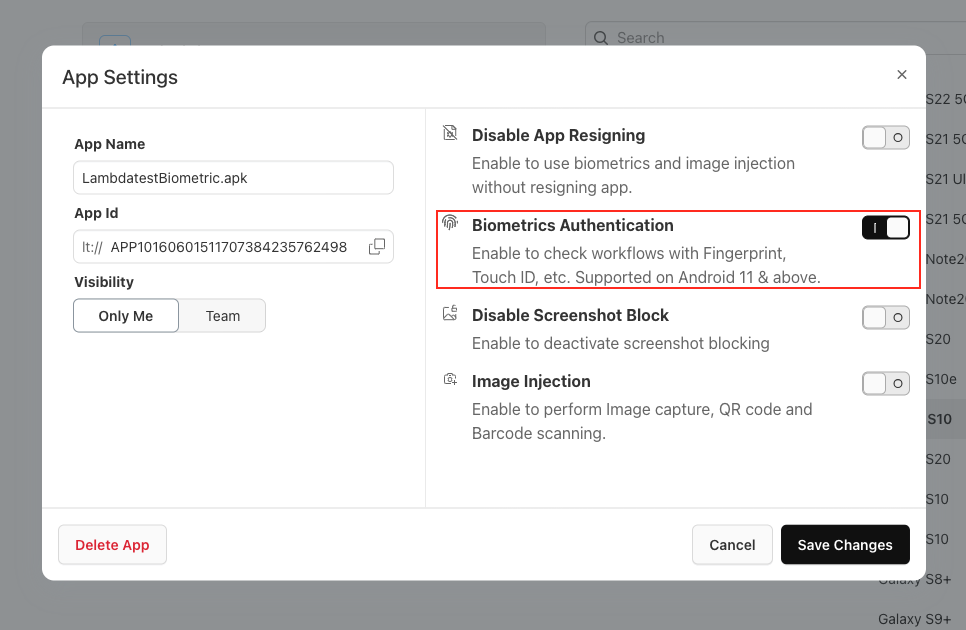Edit the App Name text field
This screenshot has height=630, width=966.
click(x=233, y=178)
